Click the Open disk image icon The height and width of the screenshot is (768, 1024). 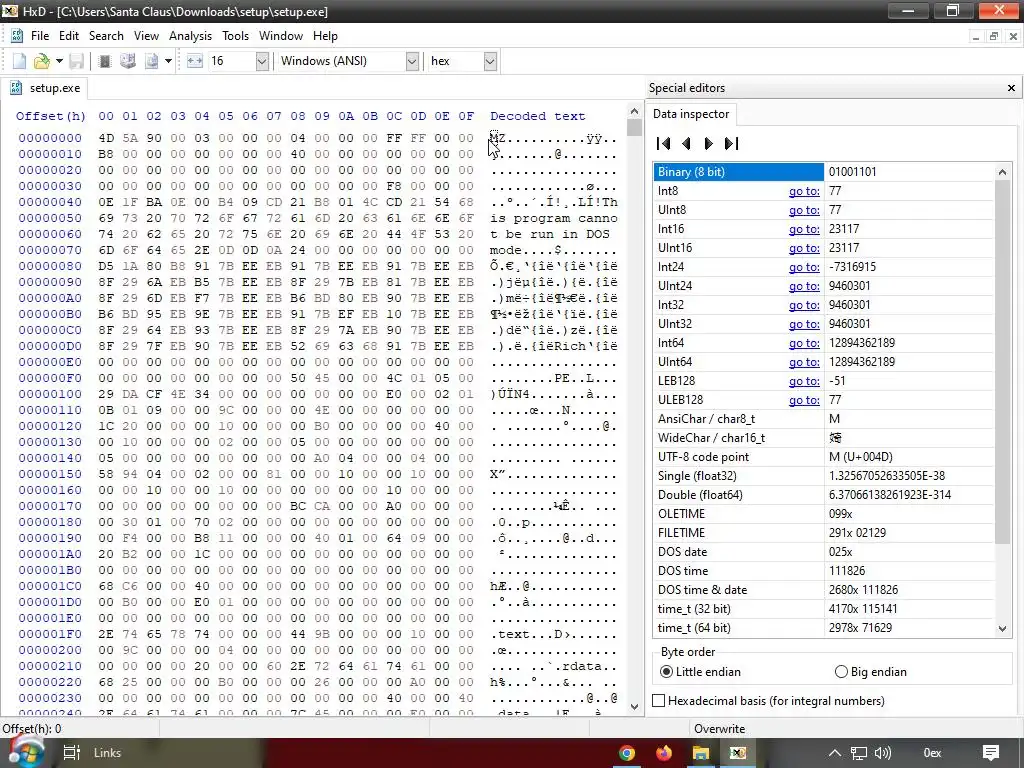[x=152, y=61]
